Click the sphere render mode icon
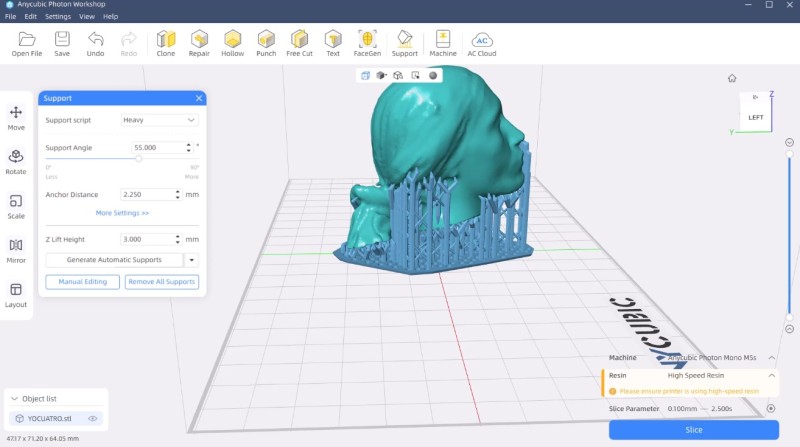 coord(433,76)
